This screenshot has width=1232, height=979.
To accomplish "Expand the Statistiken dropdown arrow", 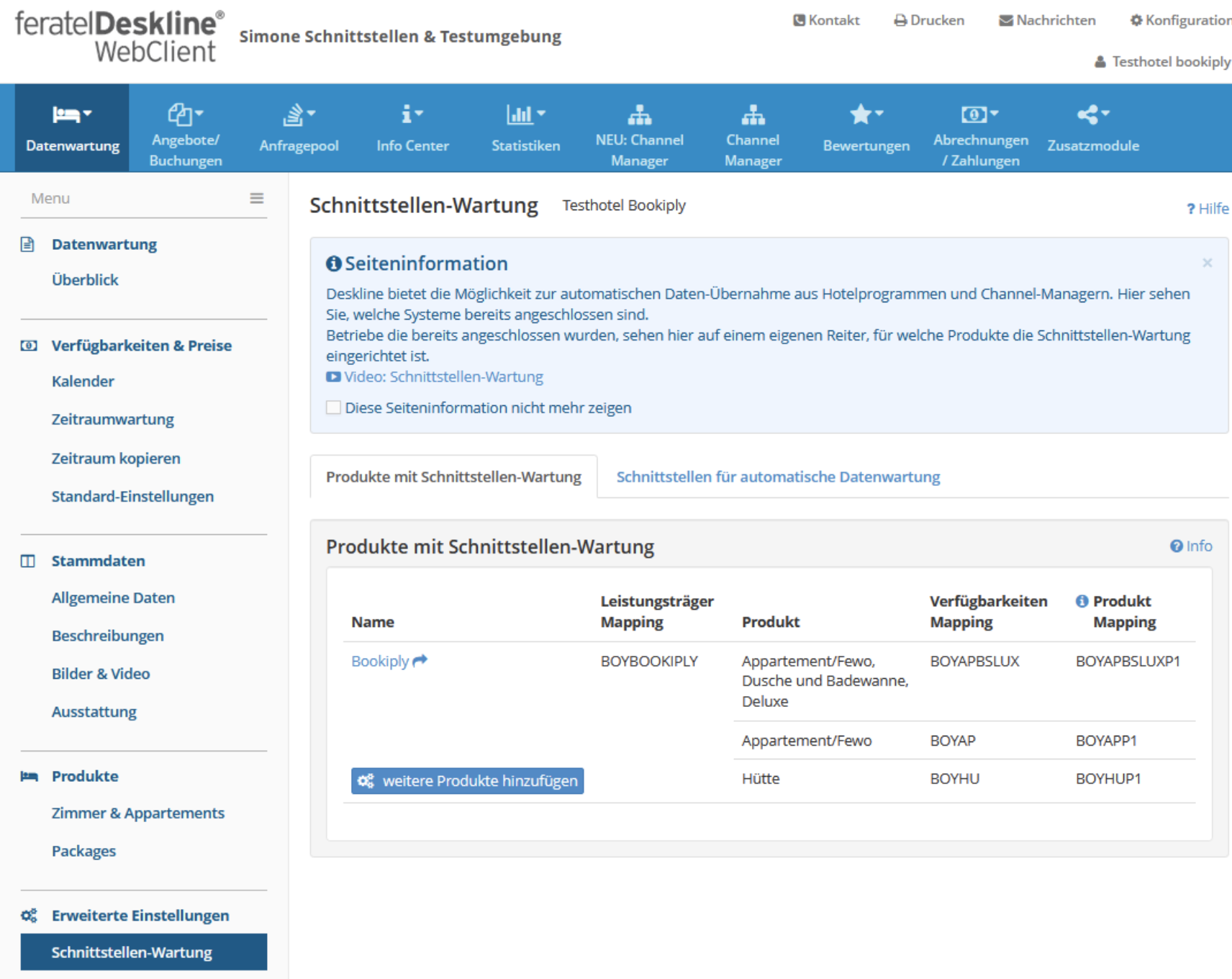I will [x=541, y=113].
